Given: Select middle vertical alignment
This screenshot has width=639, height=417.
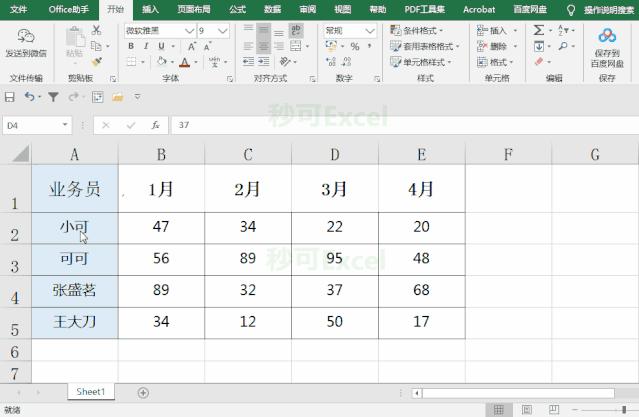Looking at the screenshot, I should (264, 31).
